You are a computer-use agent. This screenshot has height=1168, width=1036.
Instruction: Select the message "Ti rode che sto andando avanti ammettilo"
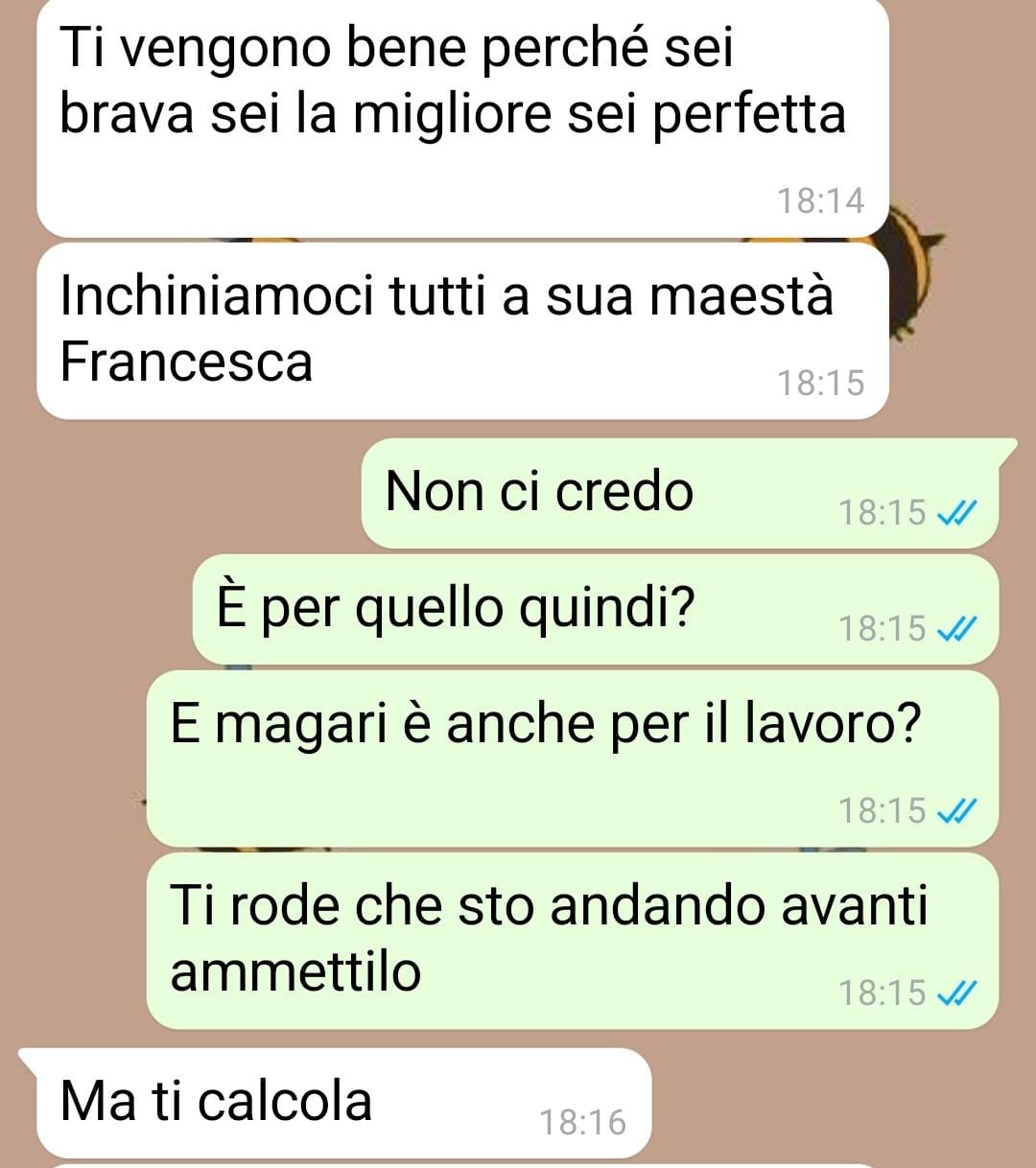click(573, 941)
